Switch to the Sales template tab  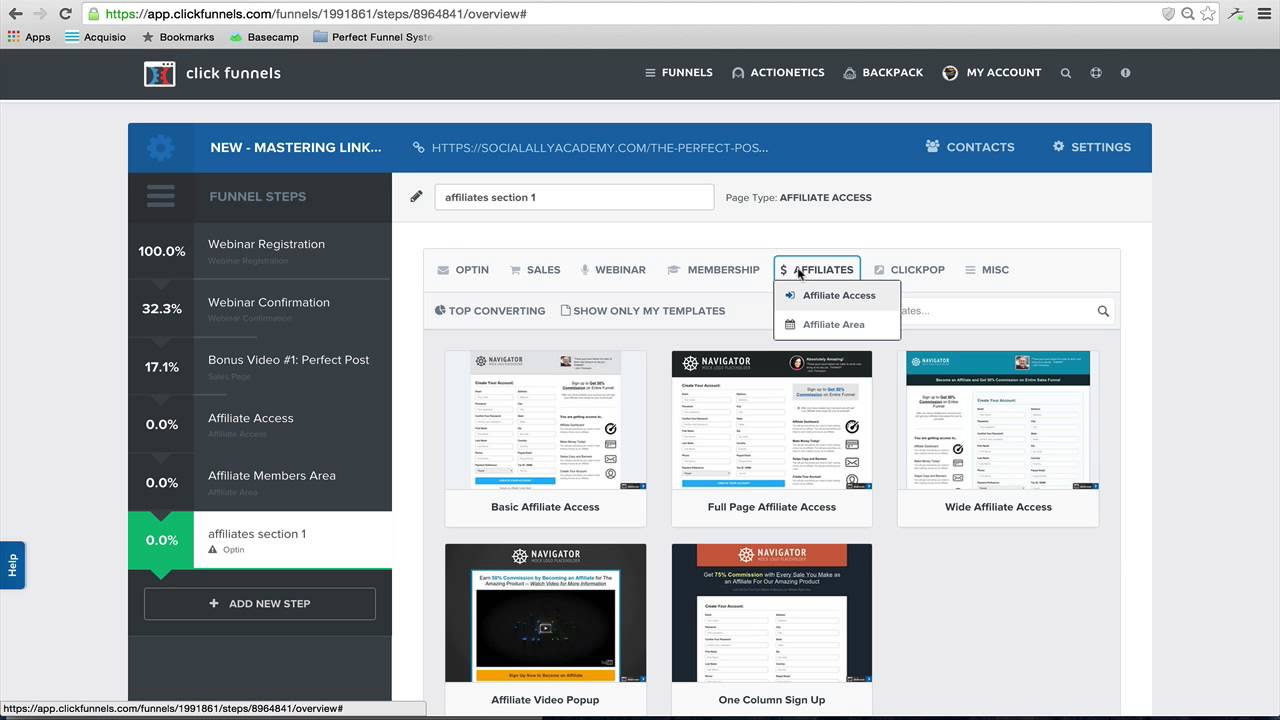[x=535, y=270]
